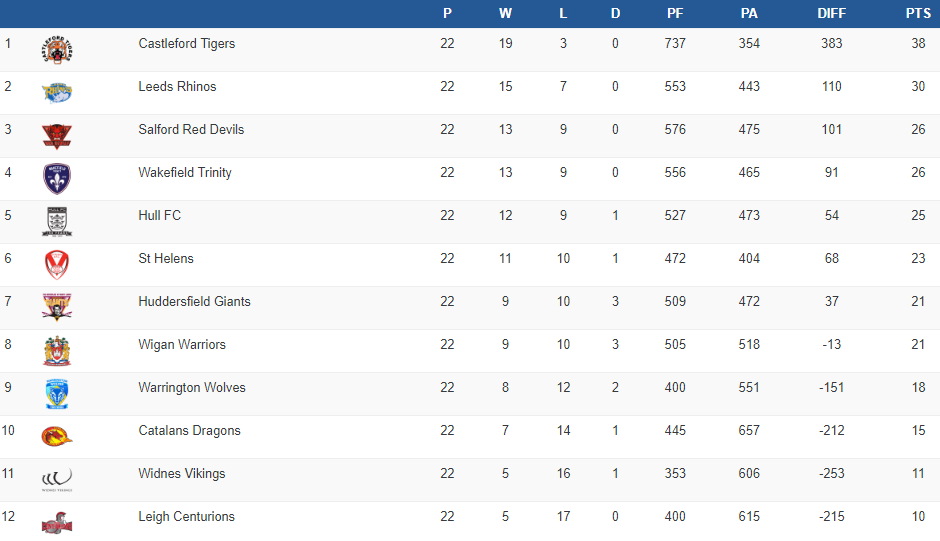The width and height of the screenshot is (940, 541).
Task: Click the W wins column header
Action: [505, 14]
